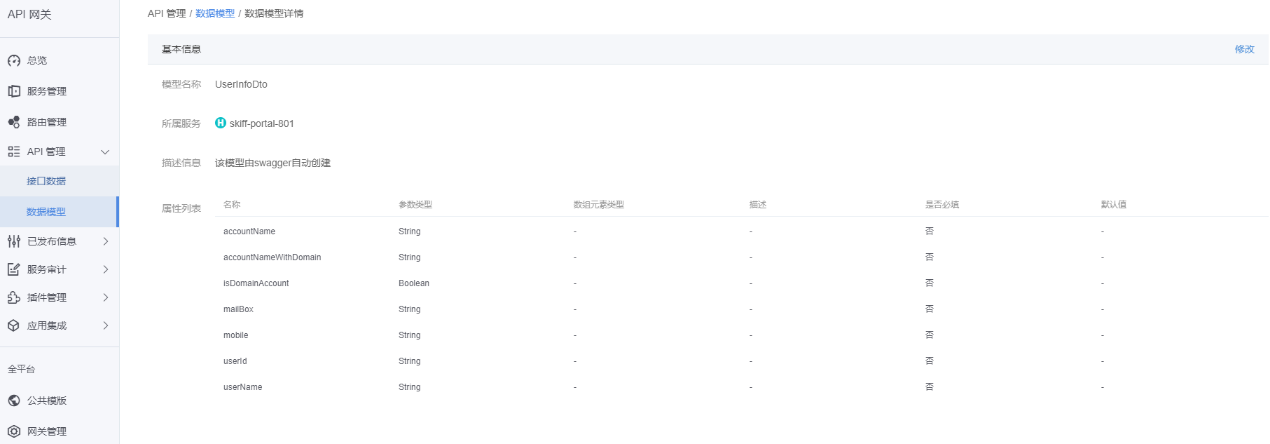This screenshot has height=444, width=1270.
Task: Click the 服务审计 audit icon
Action: (x=14, y=269)
